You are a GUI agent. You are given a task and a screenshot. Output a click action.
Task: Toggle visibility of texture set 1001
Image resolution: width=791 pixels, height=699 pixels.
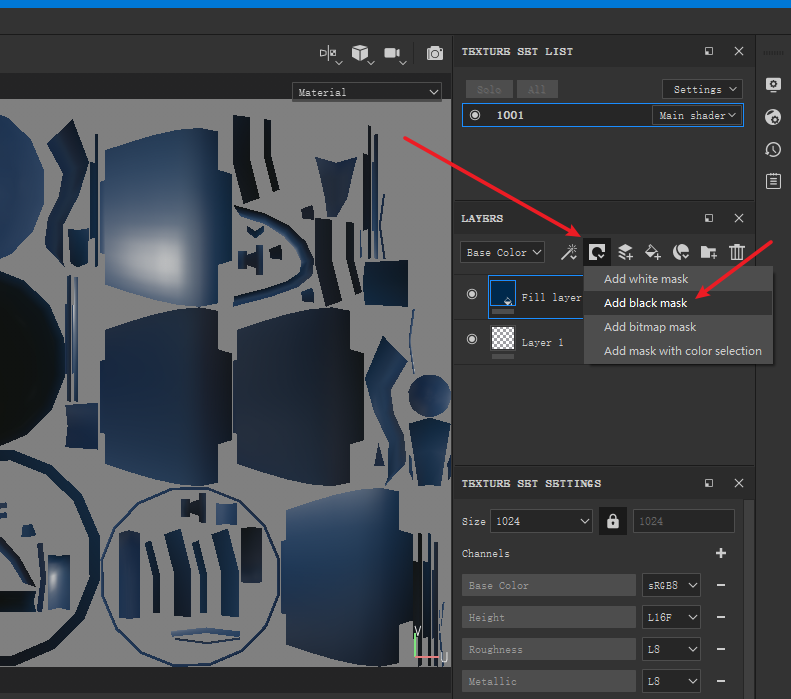475,115
